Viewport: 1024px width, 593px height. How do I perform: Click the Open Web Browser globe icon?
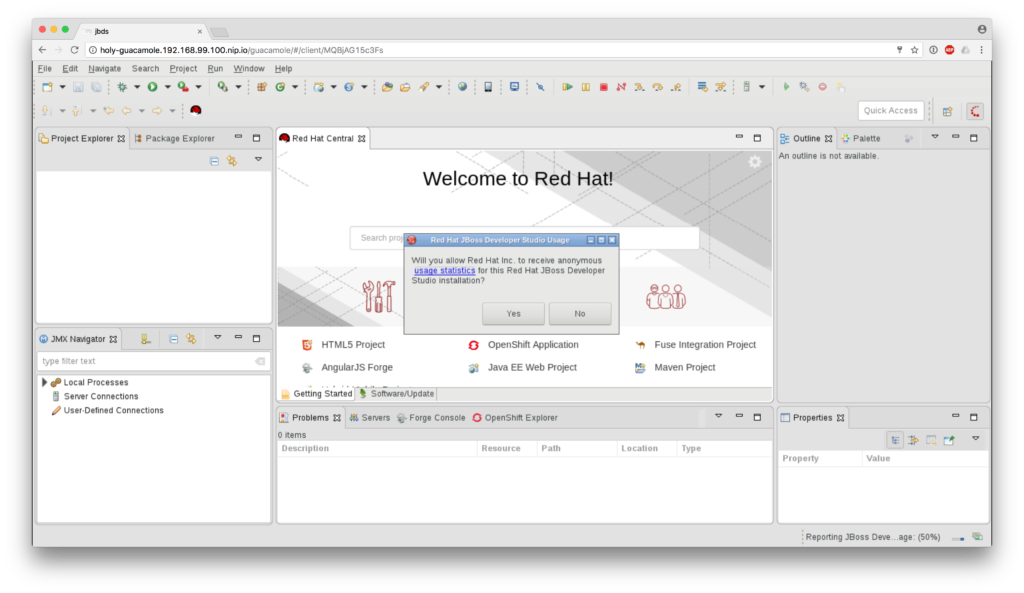tap(462, 87)
